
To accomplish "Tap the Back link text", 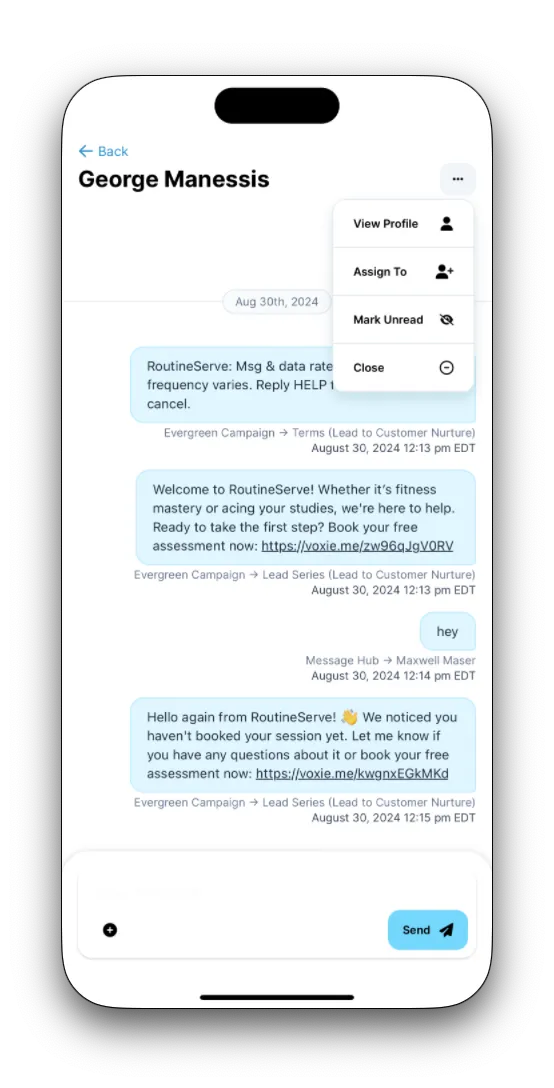I will [113, 151].
